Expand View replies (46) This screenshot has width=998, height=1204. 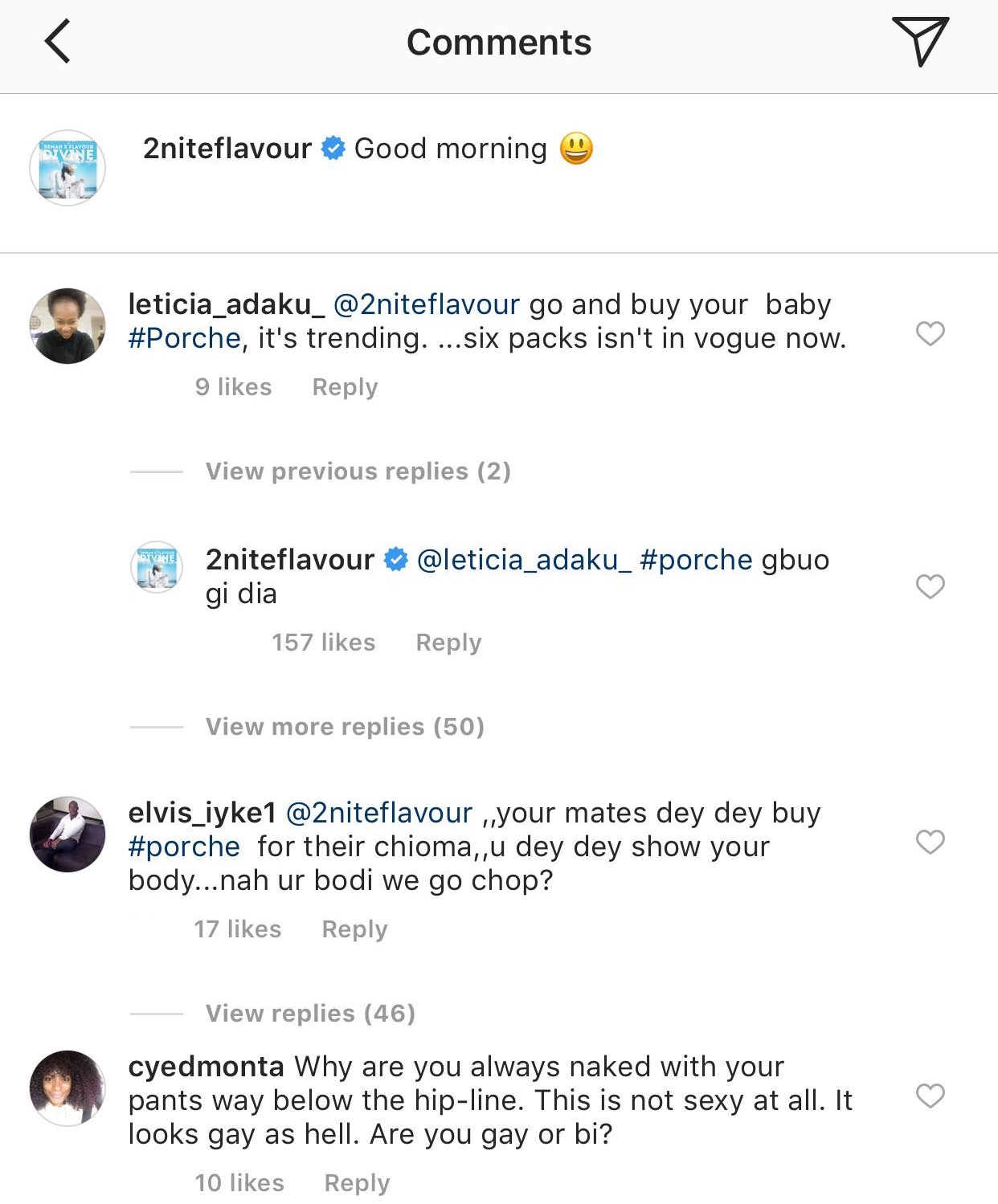point(310,1014)
